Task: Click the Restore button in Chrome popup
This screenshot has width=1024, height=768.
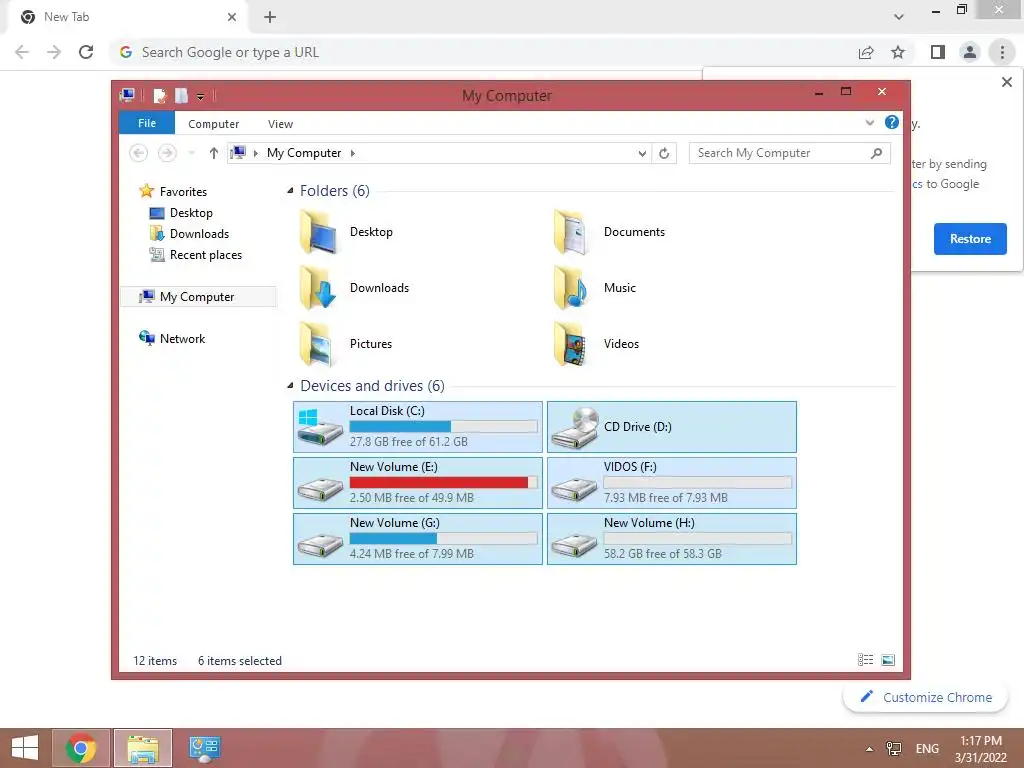Action: click(970, 239)
